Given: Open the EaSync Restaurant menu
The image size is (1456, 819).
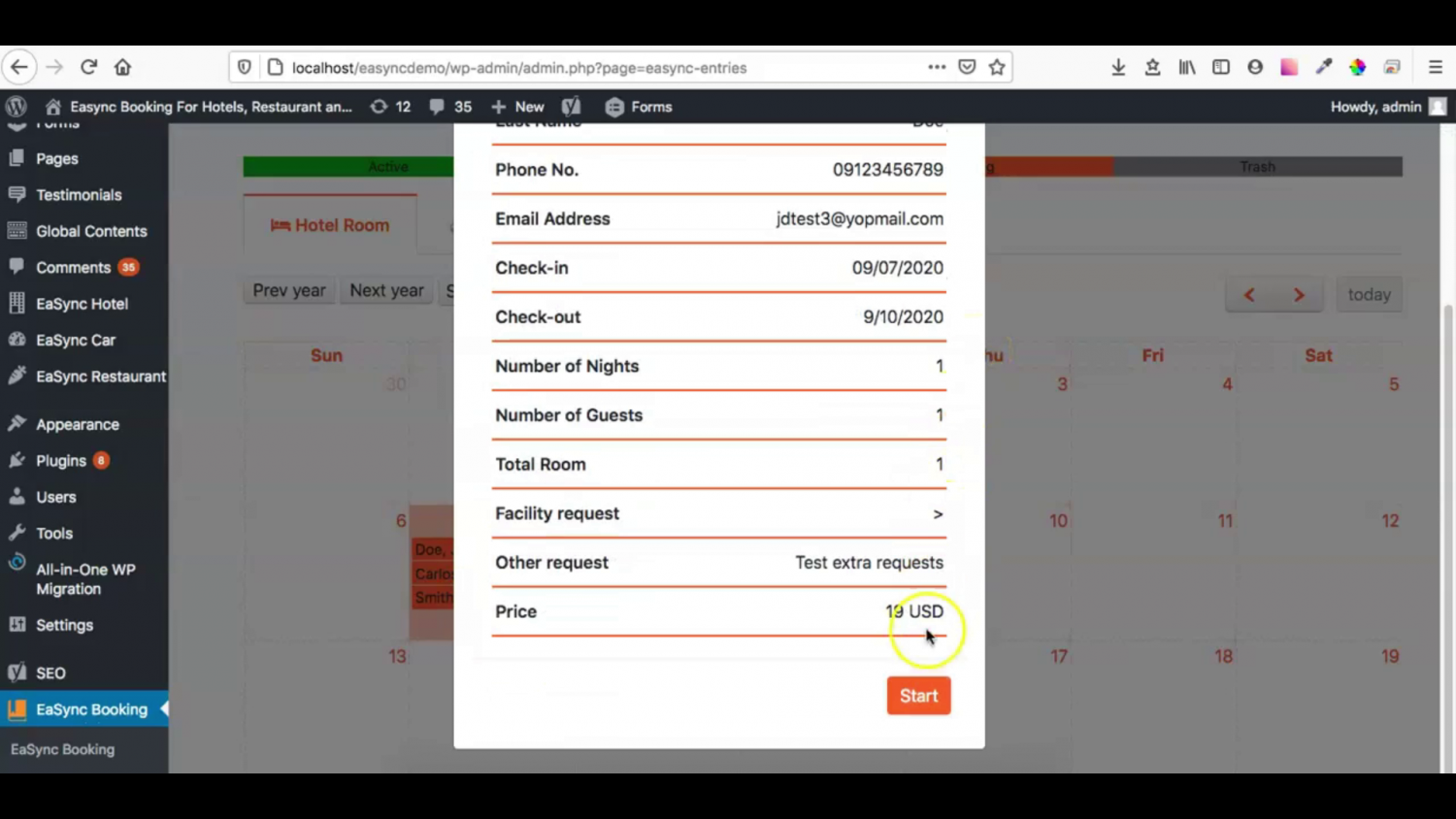Looking at the screenshot, I should click(101, 377).
